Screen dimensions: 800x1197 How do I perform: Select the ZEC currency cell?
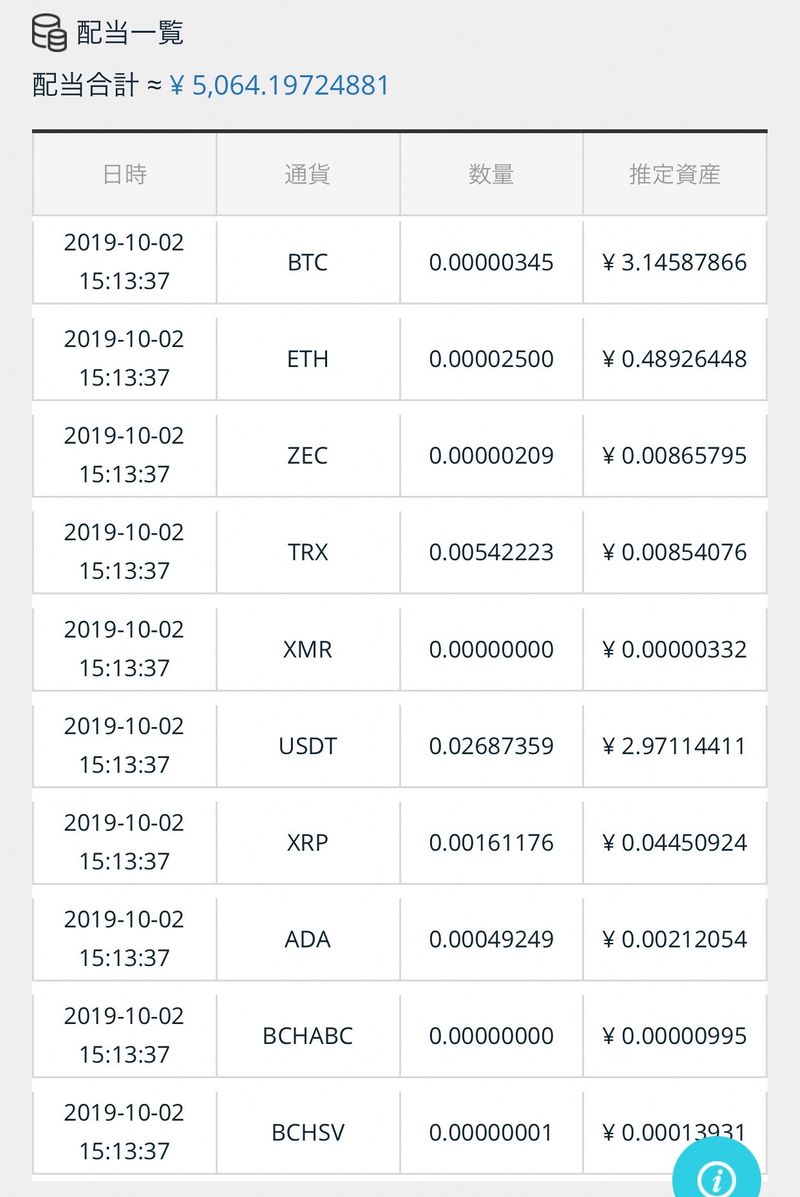coord(307,456)
